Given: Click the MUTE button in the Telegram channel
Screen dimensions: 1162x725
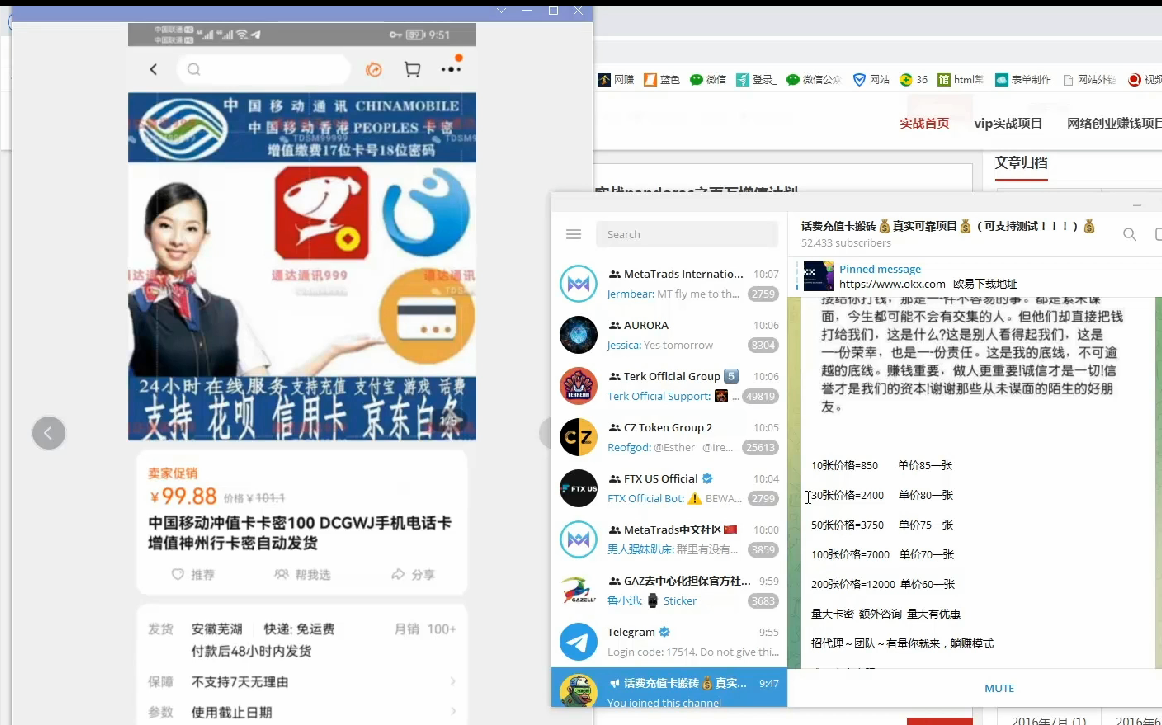Looking at the screenshot, I should coord(998,688).
